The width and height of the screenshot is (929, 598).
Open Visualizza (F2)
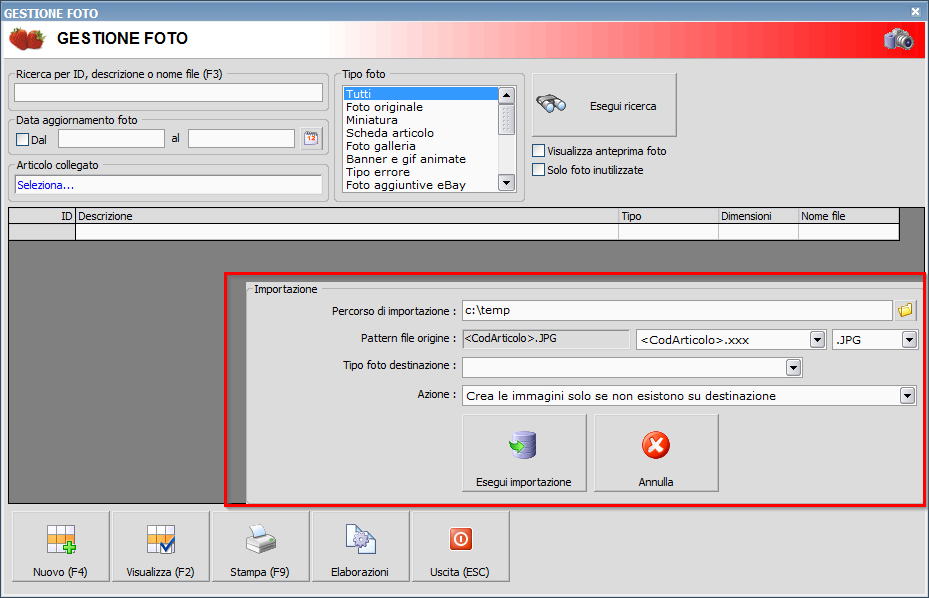coord(161,546)
